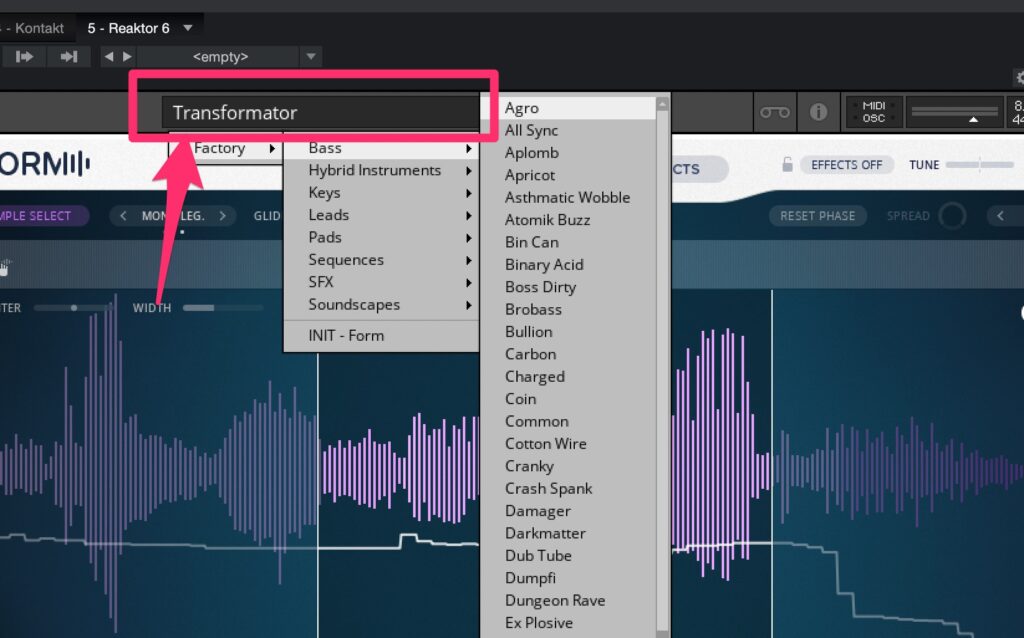Click the skip-to-end arrow icon in plugin header
The image size is (1024, 638).
tap(69, 57)
